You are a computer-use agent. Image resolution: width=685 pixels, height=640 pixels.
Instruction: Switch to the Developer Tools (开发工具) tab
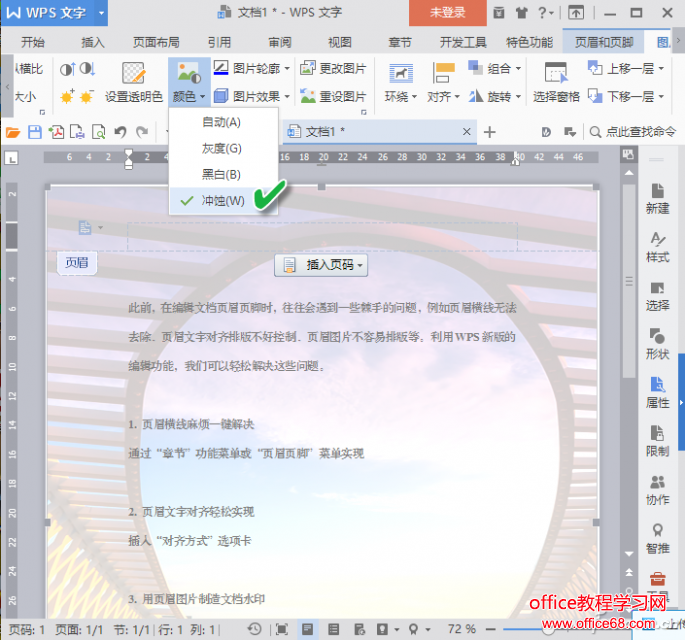pyautogui.click(x=463, y=42)
